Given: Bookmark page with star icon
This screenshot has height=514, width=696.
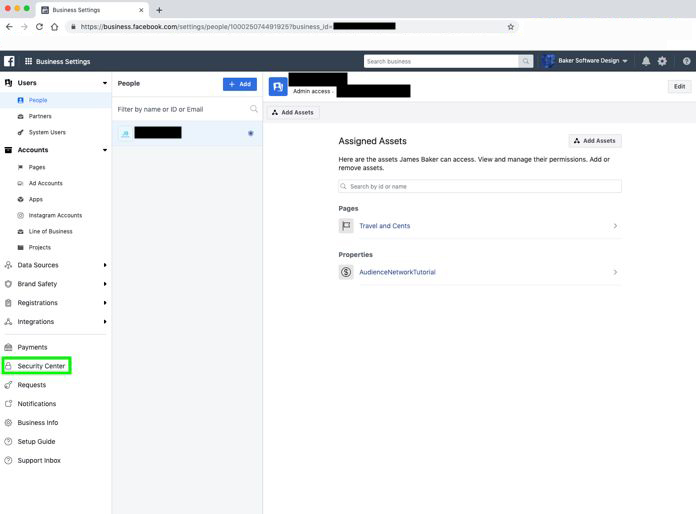Looking at the screenshot, I should (x=510, y=27).
